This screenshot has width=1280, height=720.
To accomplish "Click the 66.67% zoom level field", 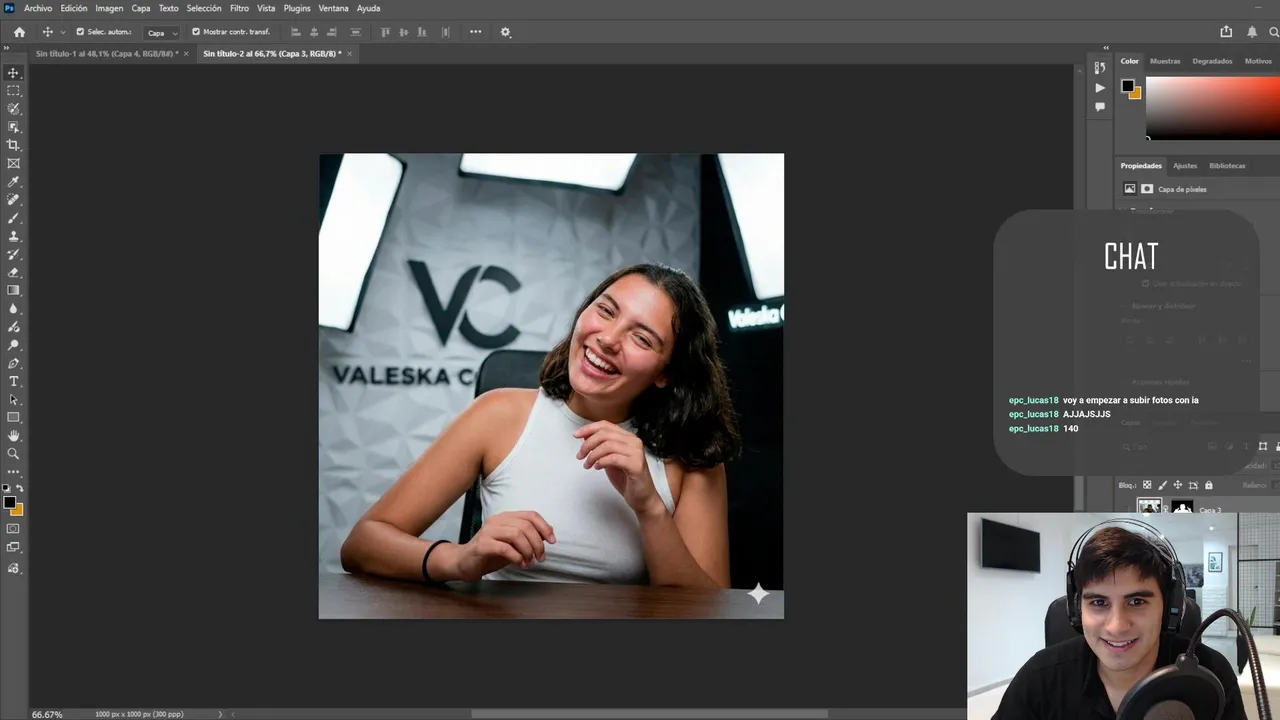I will [47, 715].
